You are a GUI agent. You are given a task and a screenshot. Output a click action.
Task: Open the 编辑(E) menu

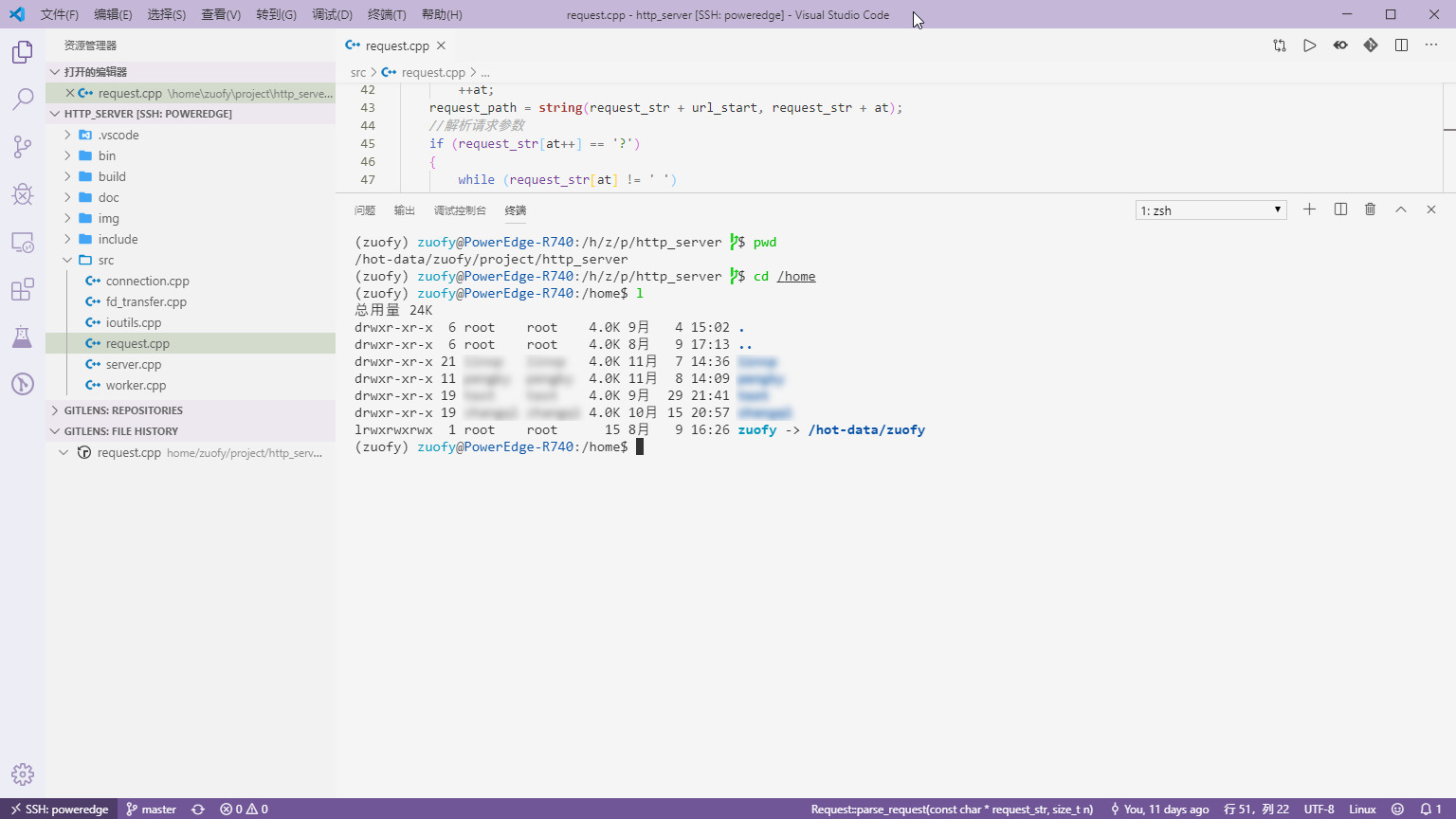point(113,14)
